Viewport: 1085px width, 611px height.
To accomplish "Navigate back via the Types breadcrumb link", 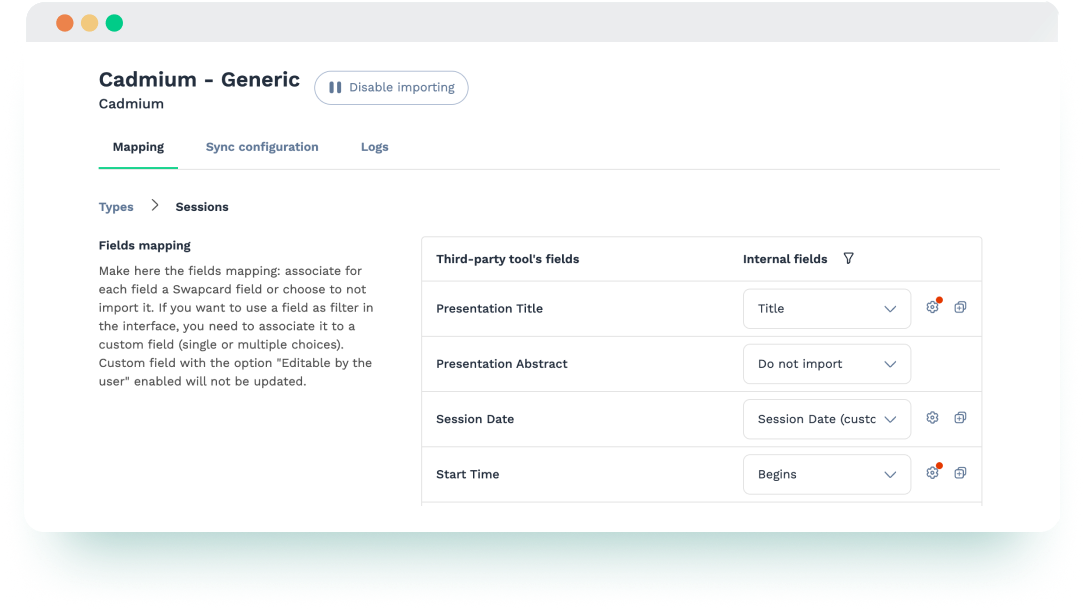I will point(116,206).
